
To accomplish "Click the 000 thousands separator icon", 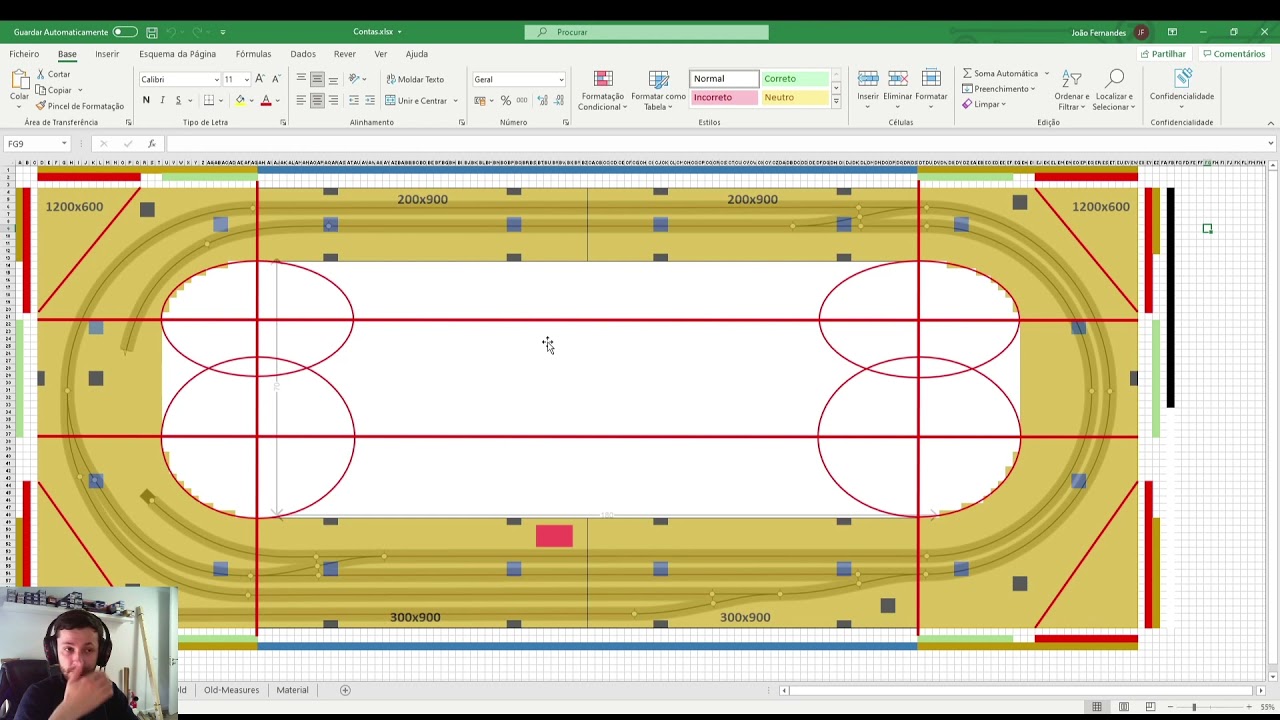I will 521,100.
